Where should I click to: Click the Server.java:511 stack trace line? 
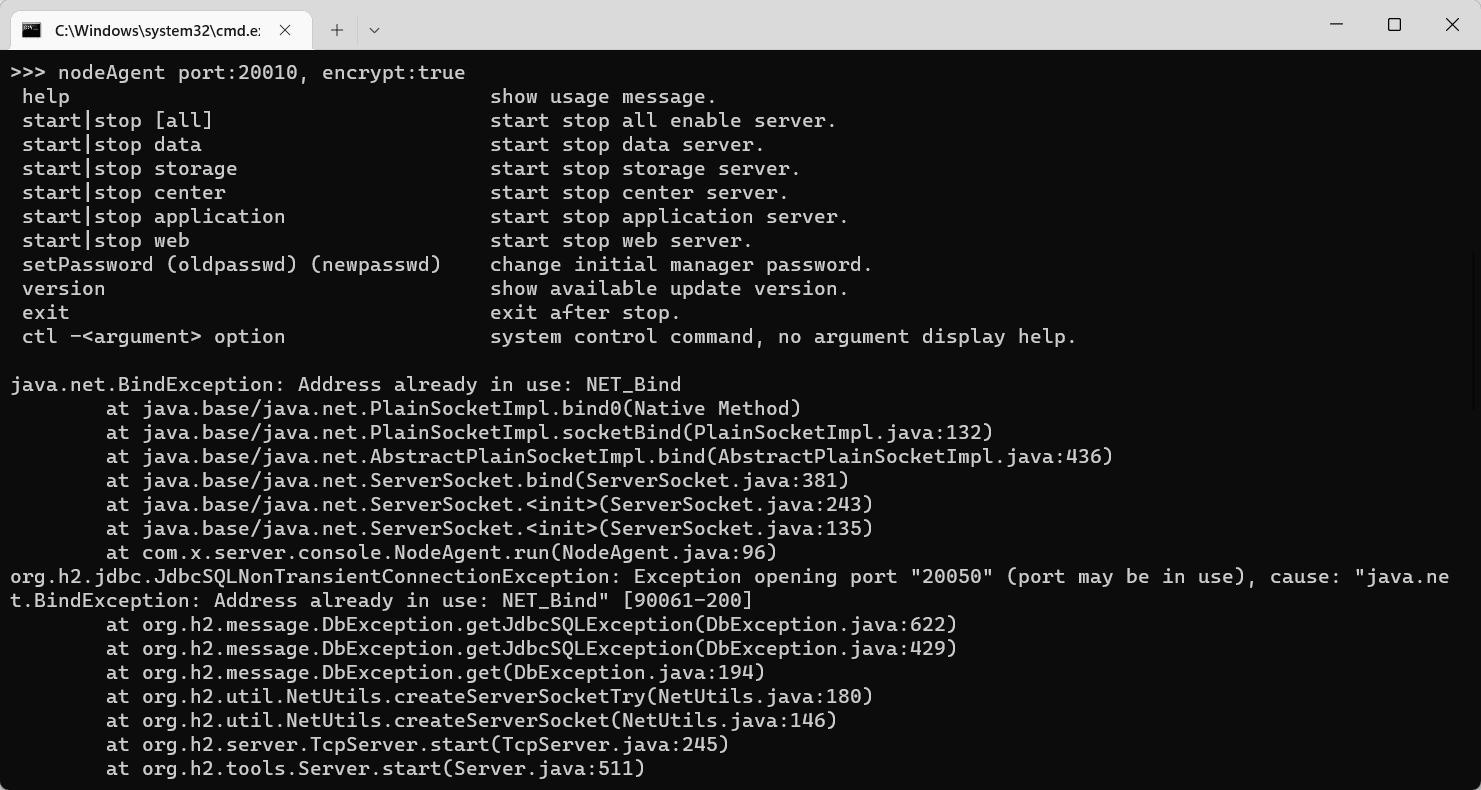(x=375, y=769)
